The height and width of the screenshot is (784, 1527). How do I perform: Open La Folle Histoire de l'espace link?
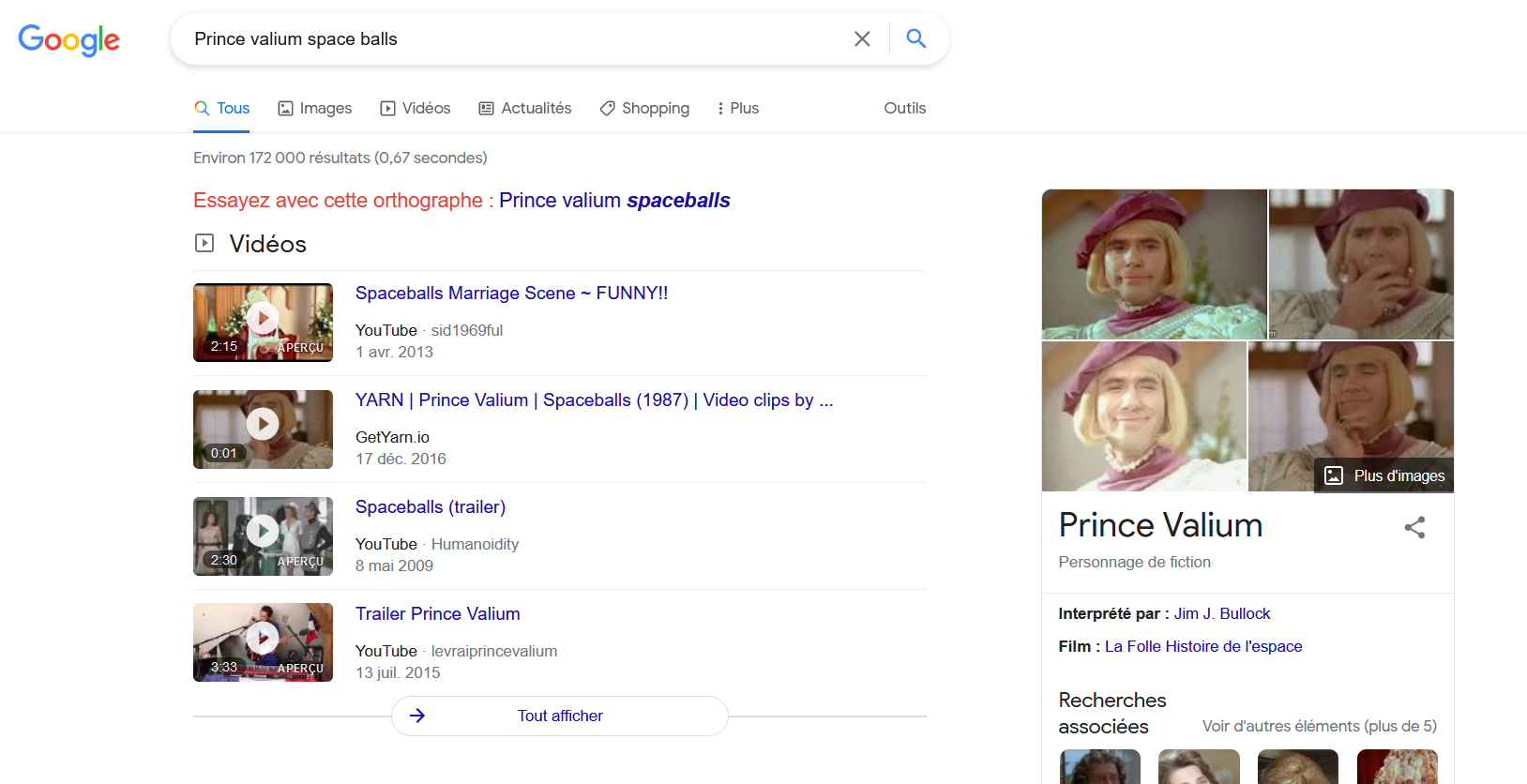pyautogui.click(x=1203, y=646)
